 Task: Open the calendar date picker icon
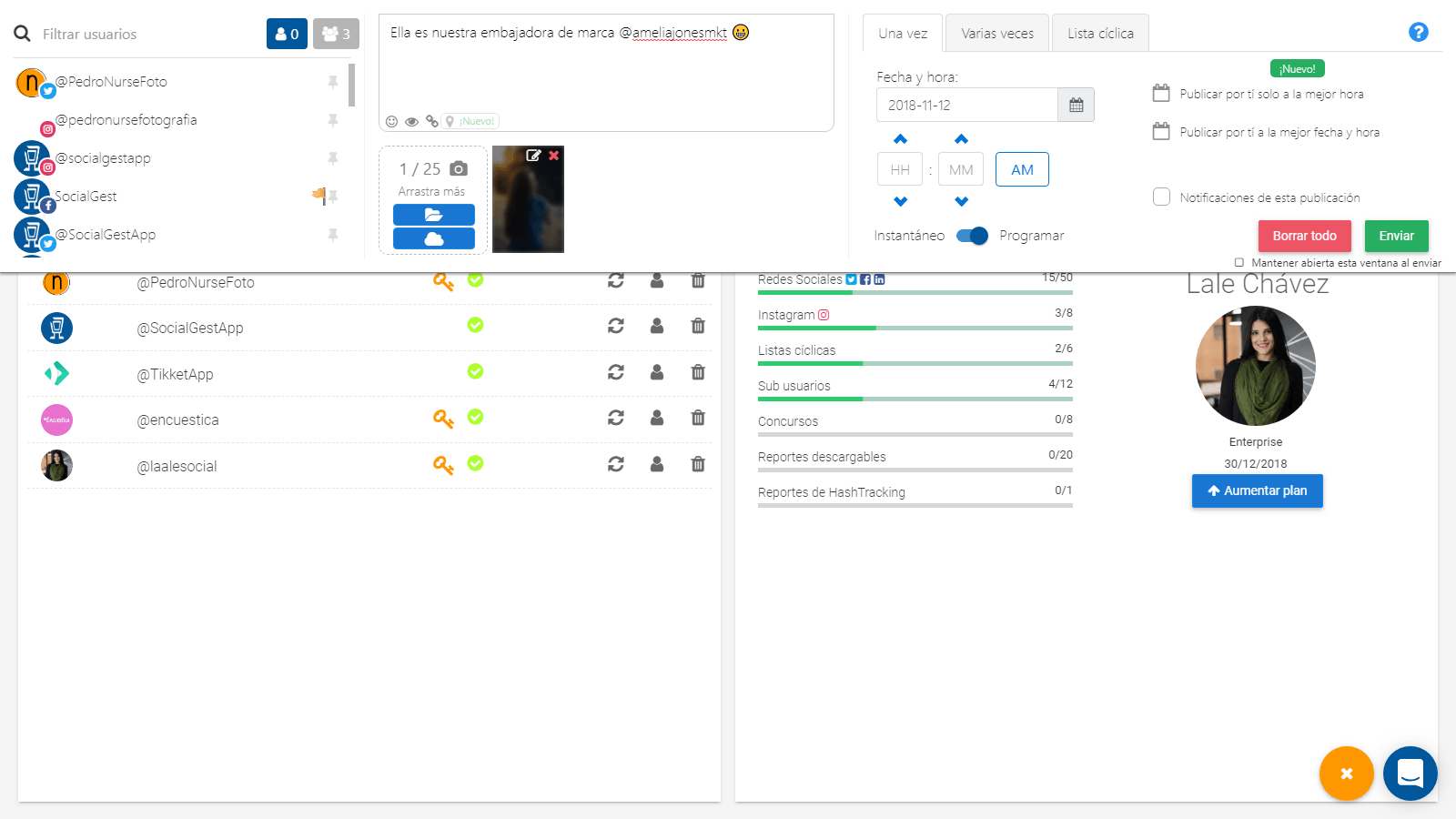(x=1076, y=105)
